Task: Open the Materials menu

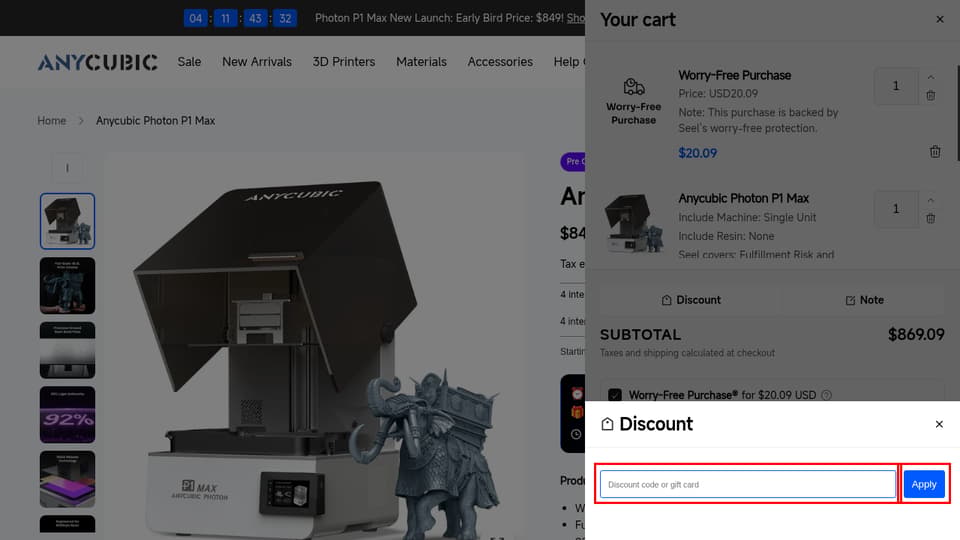Action: (x=421, y=62)
